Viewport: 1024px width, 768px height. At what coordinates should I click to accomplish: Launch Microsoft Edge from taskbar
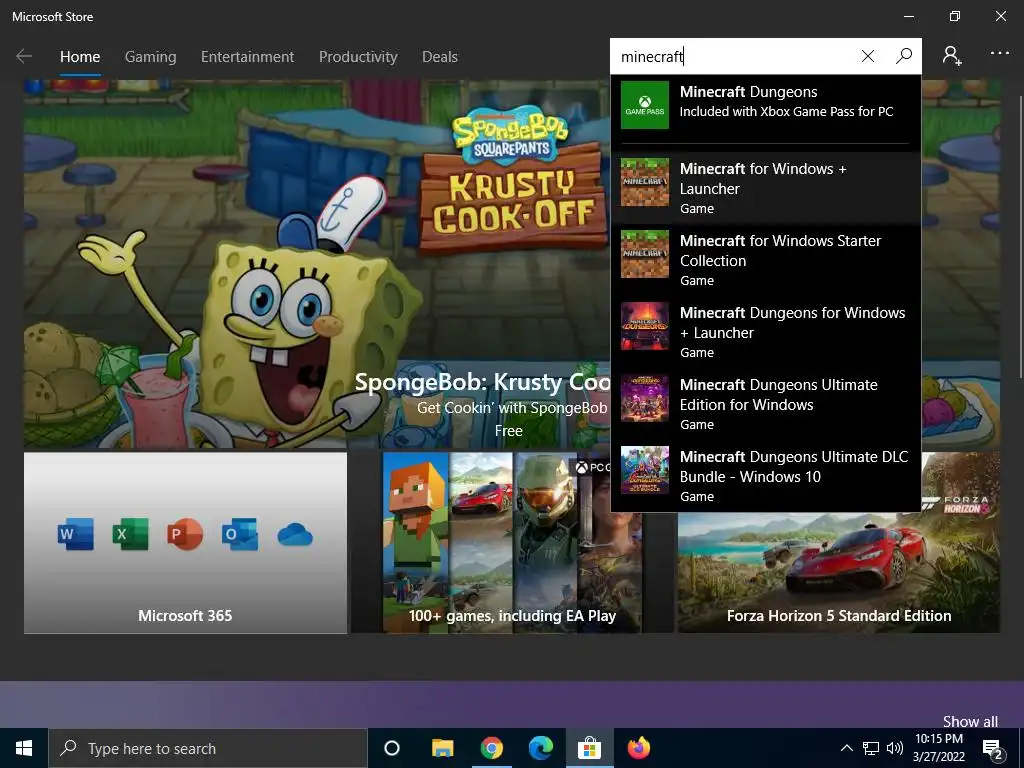tap(541, 748)
